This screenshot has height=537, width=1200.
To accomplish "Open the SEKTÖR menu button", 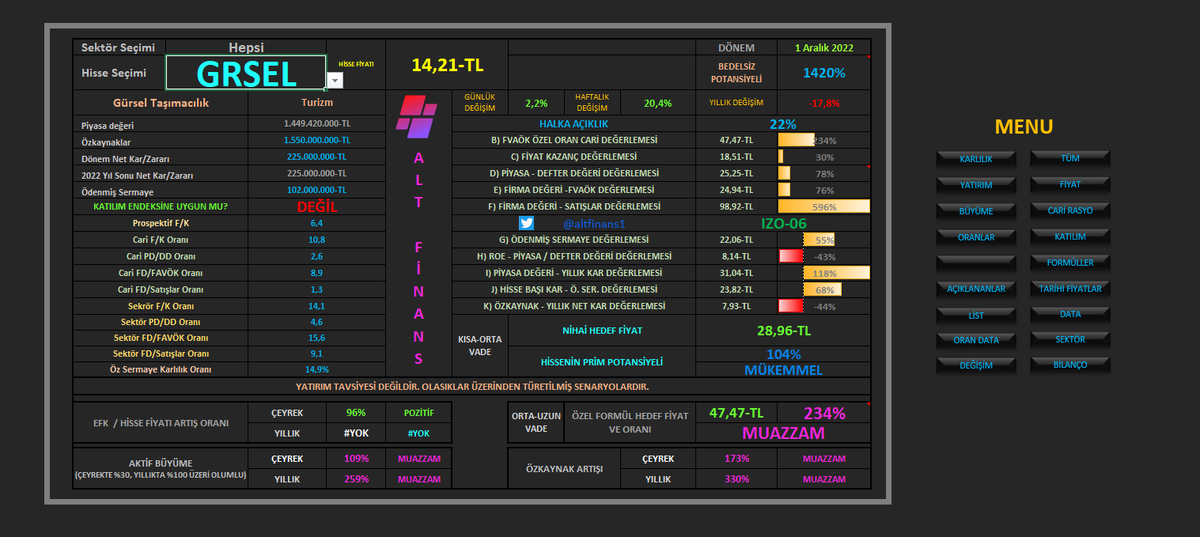I will (1070, 339).
